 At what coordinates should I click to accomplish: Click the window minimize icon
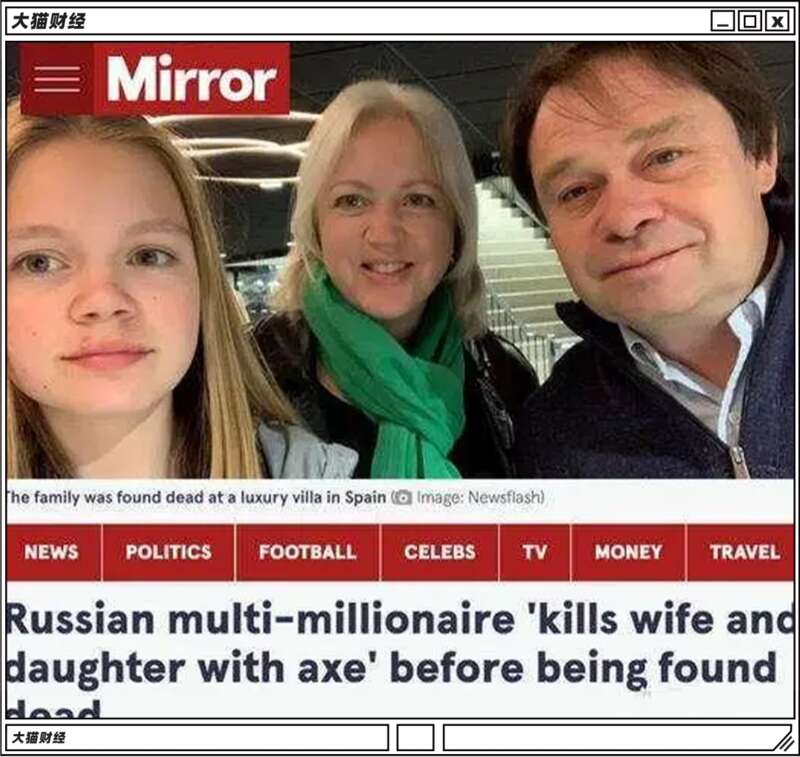point(722,21)
